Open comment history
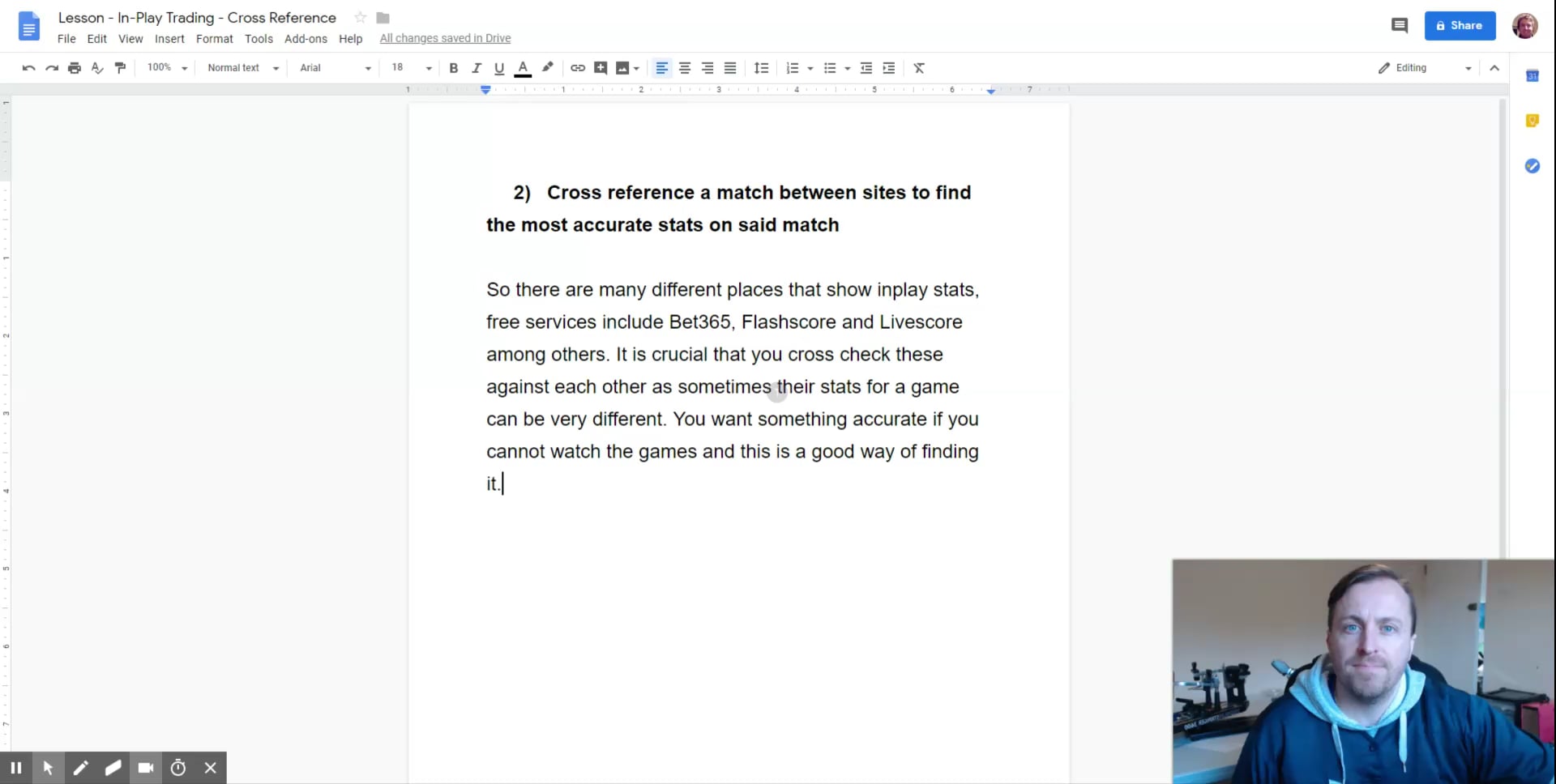 pyautogui.click(x=1400, y=25)
